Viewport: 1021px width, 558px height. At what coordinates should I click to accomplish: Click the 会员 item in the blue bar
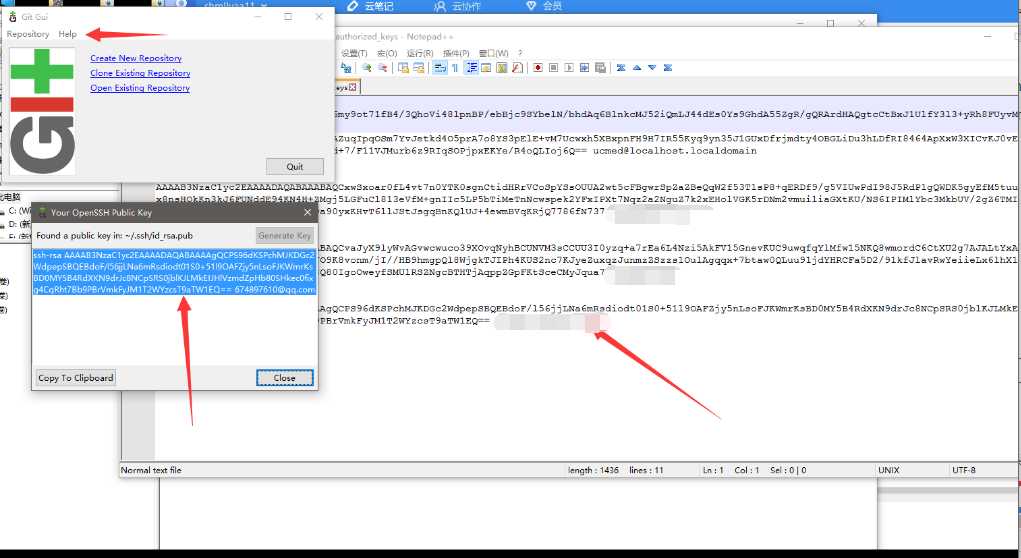(544, 6)
